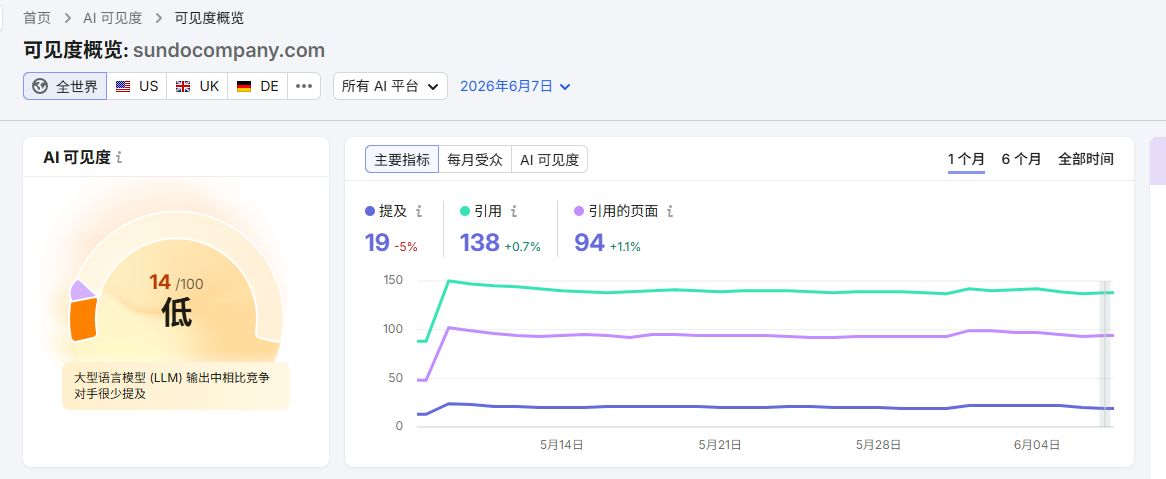
Task: Click the US flag icon
Action: point(123,86)
